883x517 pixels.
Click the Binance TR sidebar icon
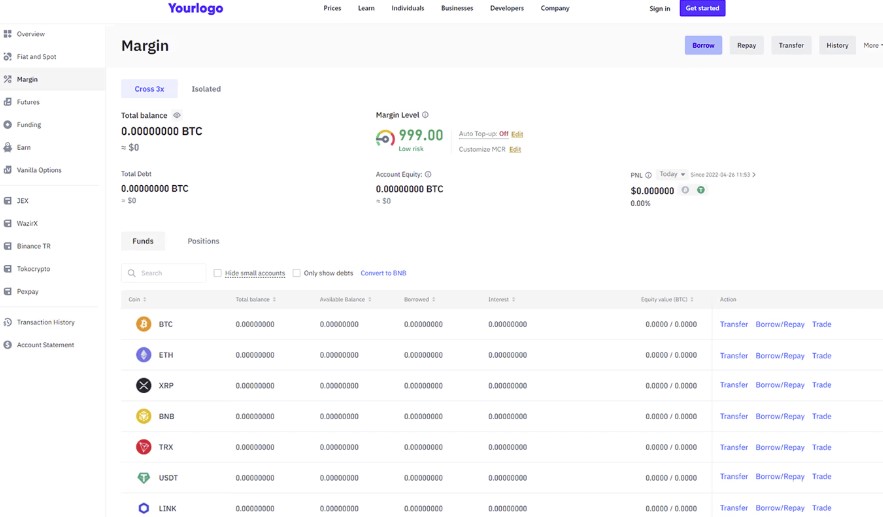7,246
